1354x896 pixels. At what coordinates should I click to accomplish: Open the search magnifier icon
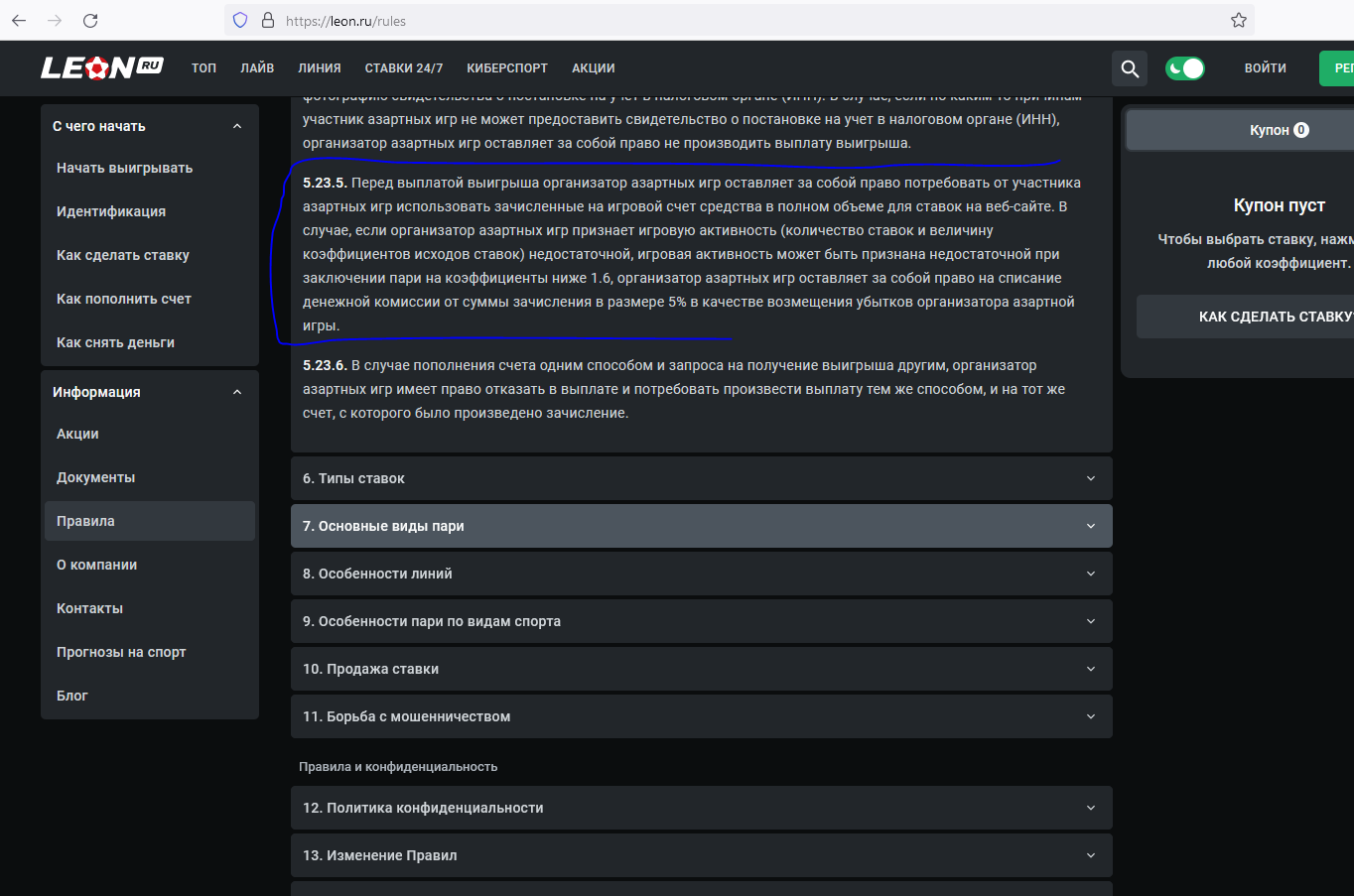tap(1130, 68)
